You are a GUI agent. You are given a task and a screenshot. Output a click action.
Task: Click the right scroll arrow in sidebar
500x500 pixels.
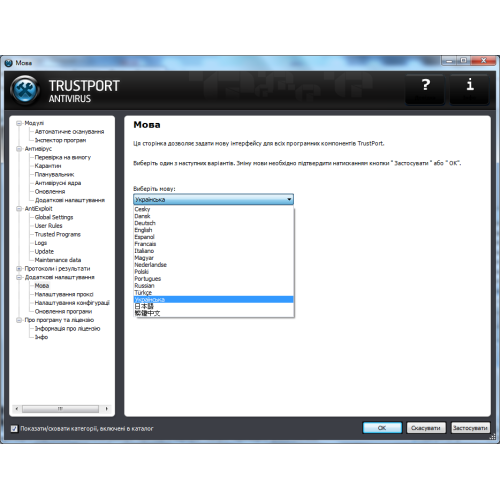coord(106,408)
